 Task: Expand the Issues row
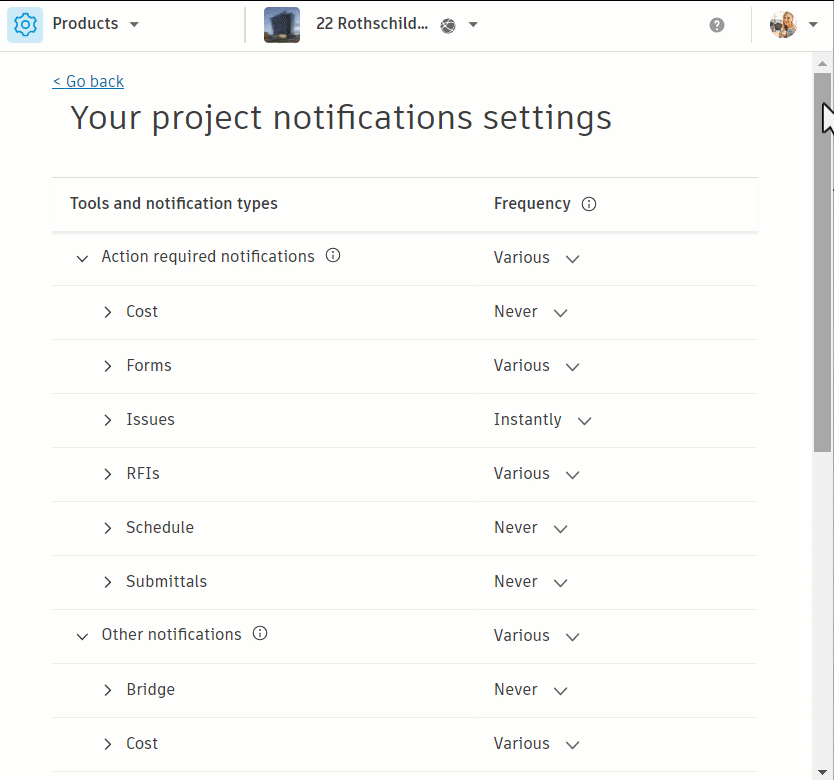click(108, 420)
